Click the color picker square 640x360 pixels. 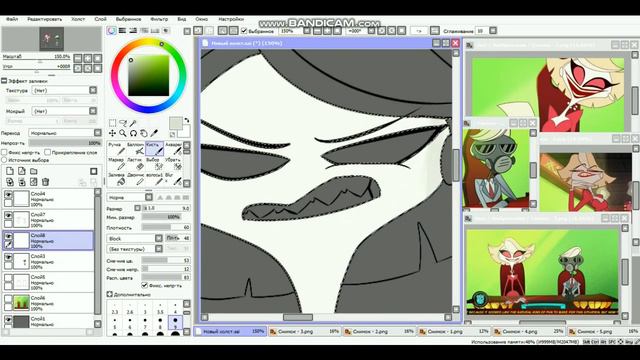[149, 76]
